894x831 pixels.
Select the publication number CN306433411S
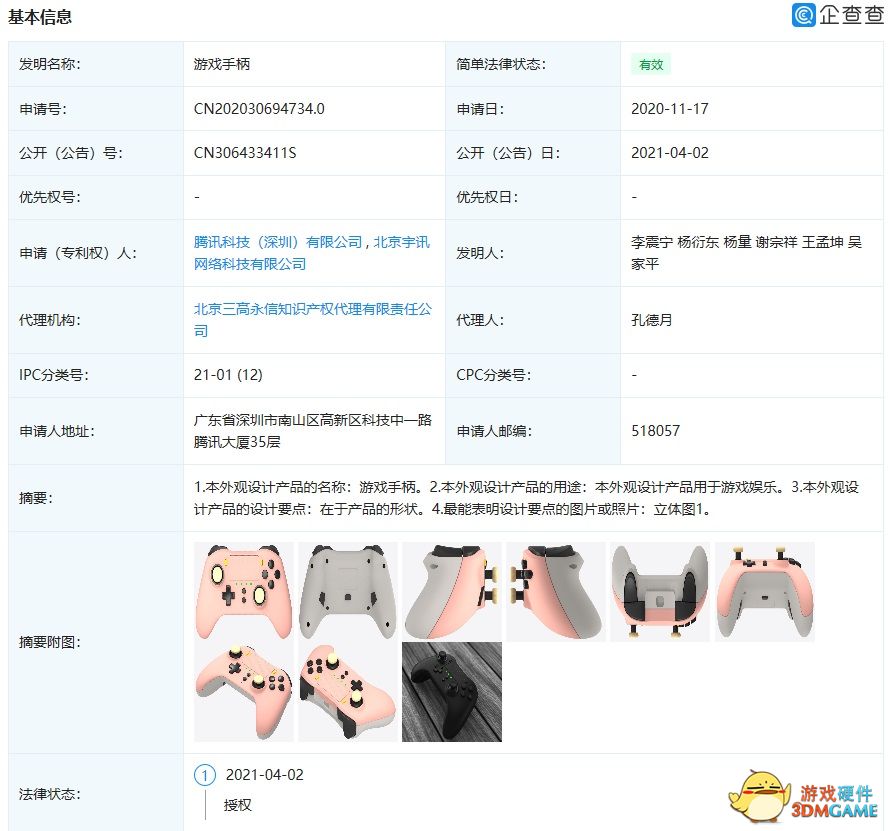(x=245, y=153)
